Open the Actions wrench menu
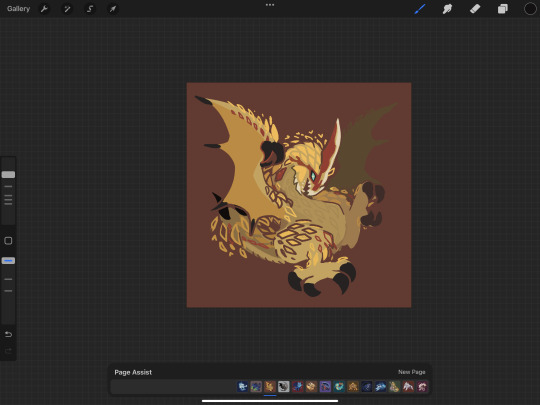540x405 pixels. [x=44, y=9]
